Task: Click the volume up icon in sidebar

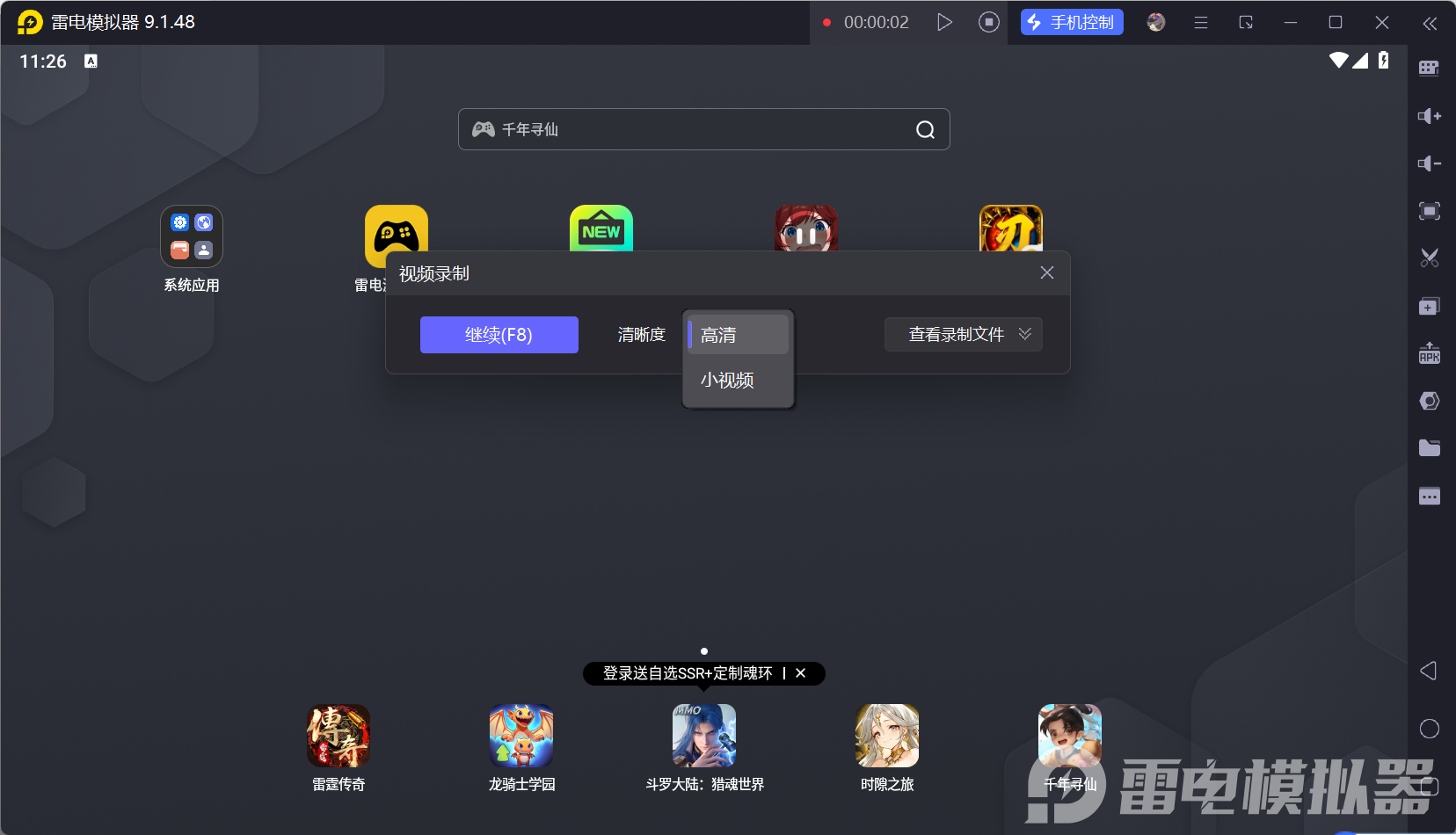Action: pyautogui.click(x=1429, y=116)
